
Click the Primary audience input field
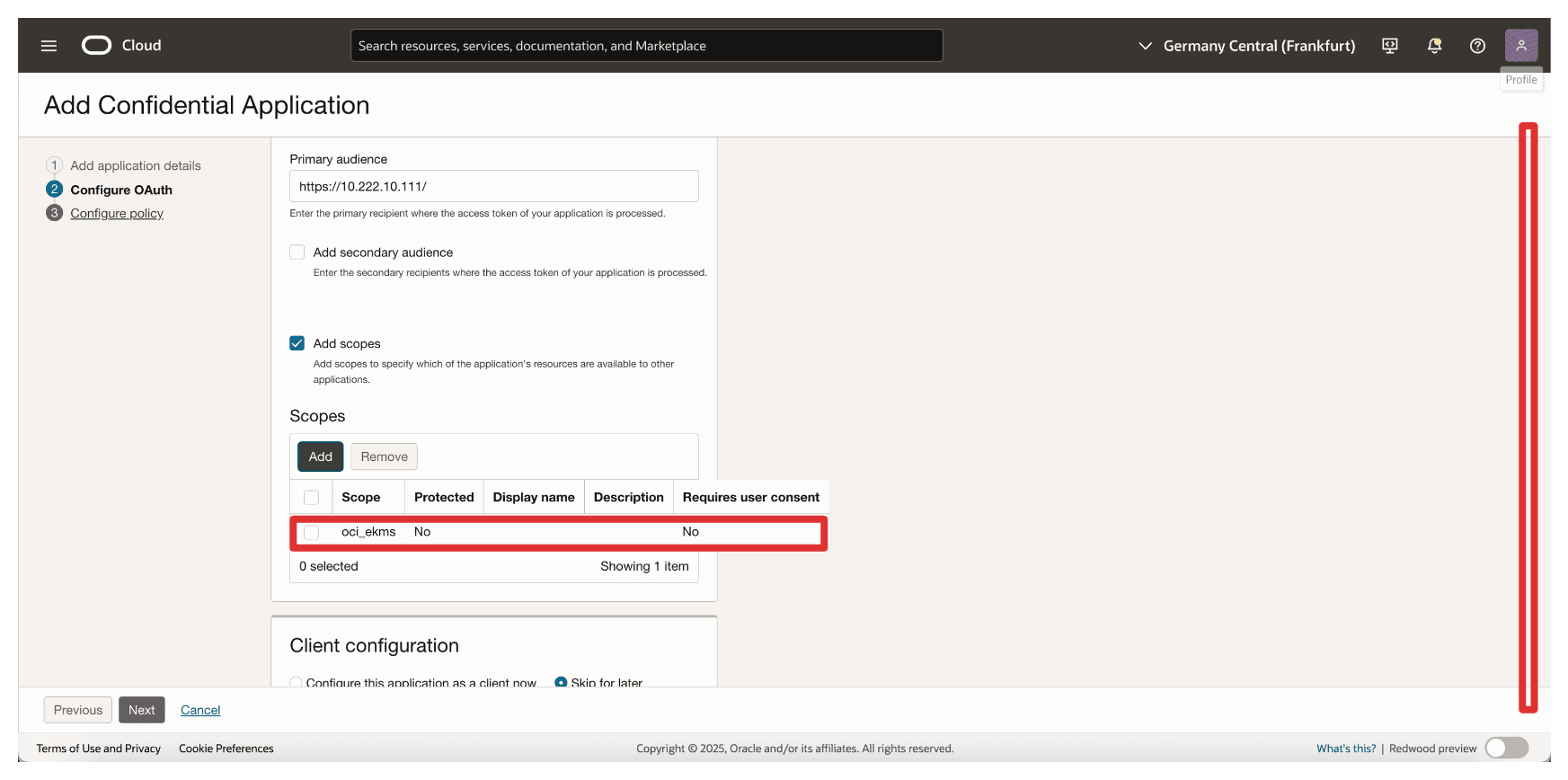(x=493, y=186)
